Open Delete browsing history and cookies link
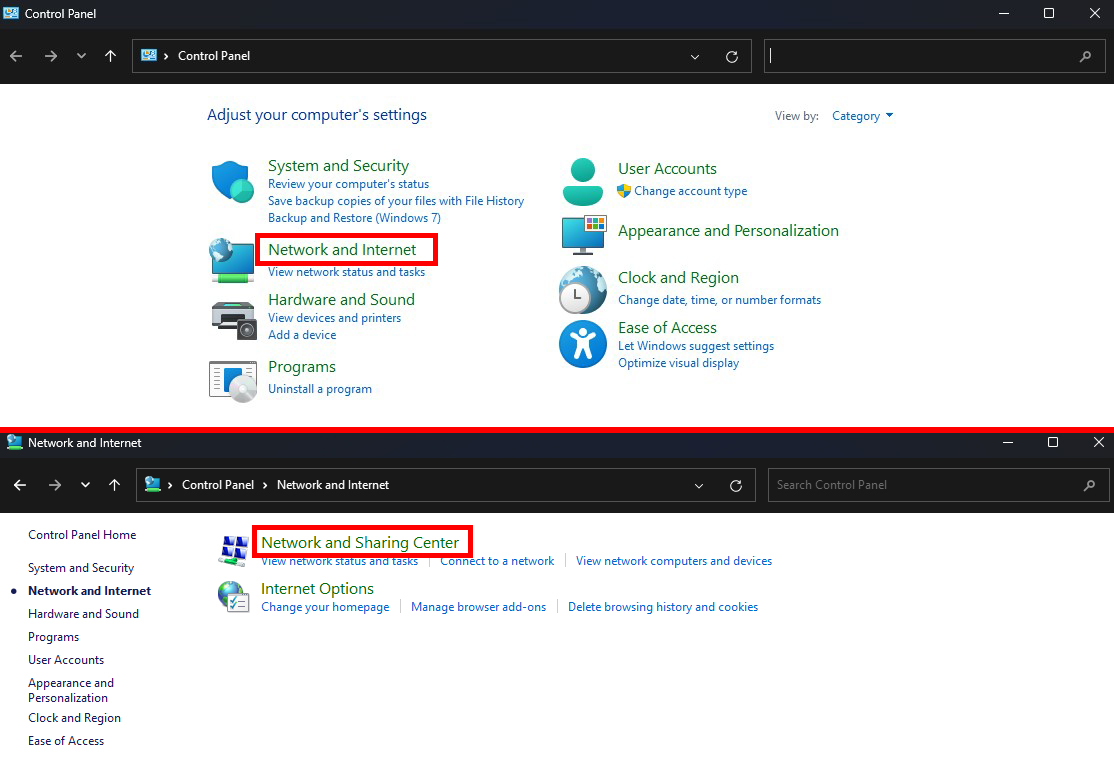The width and height of the screenshot is (1114, 776). (x=663, y=607)
